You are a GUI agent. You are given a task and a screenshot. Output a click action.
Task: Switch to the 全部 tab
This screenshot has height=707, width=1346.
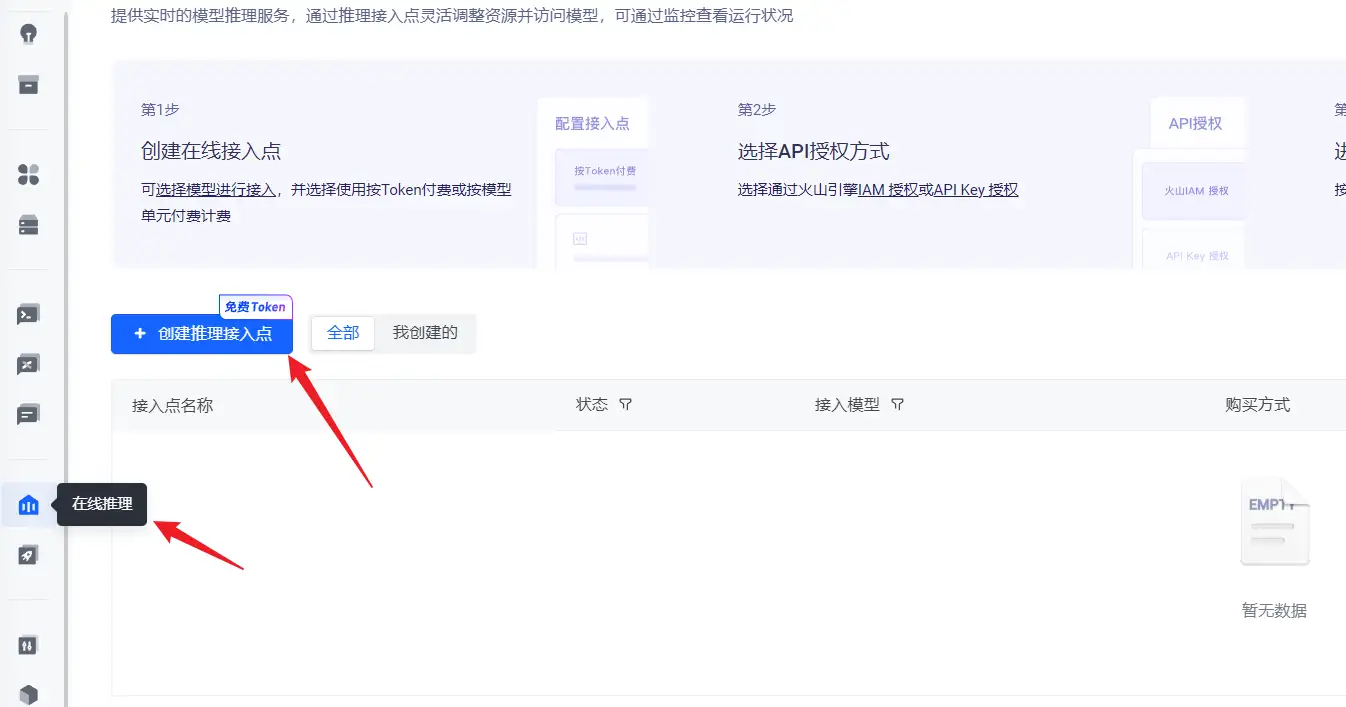[343, 333]
